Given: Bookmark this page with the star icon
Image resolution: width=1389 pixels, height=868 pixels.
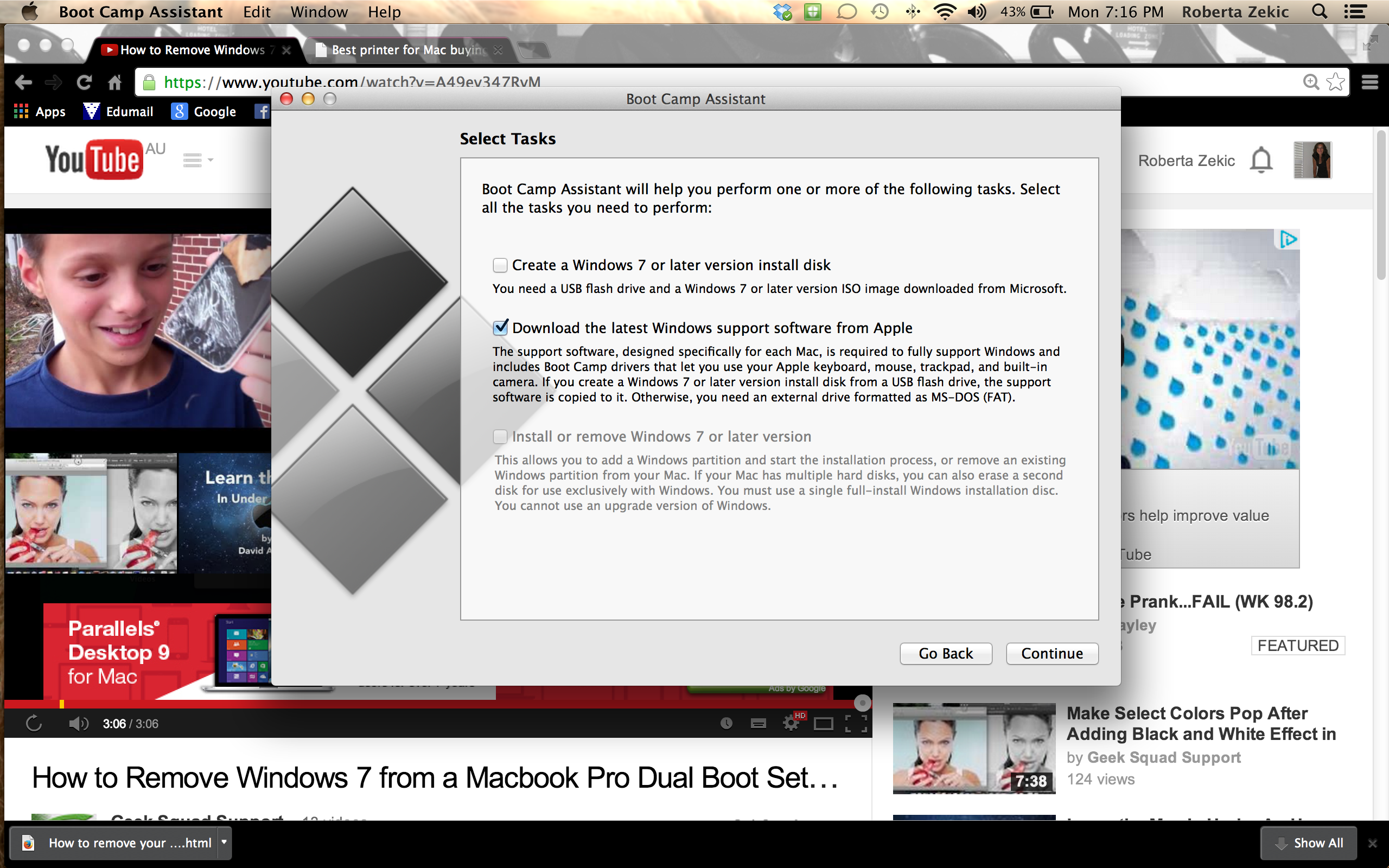Looking at the screenshot, I should (x=1336, y=82).
